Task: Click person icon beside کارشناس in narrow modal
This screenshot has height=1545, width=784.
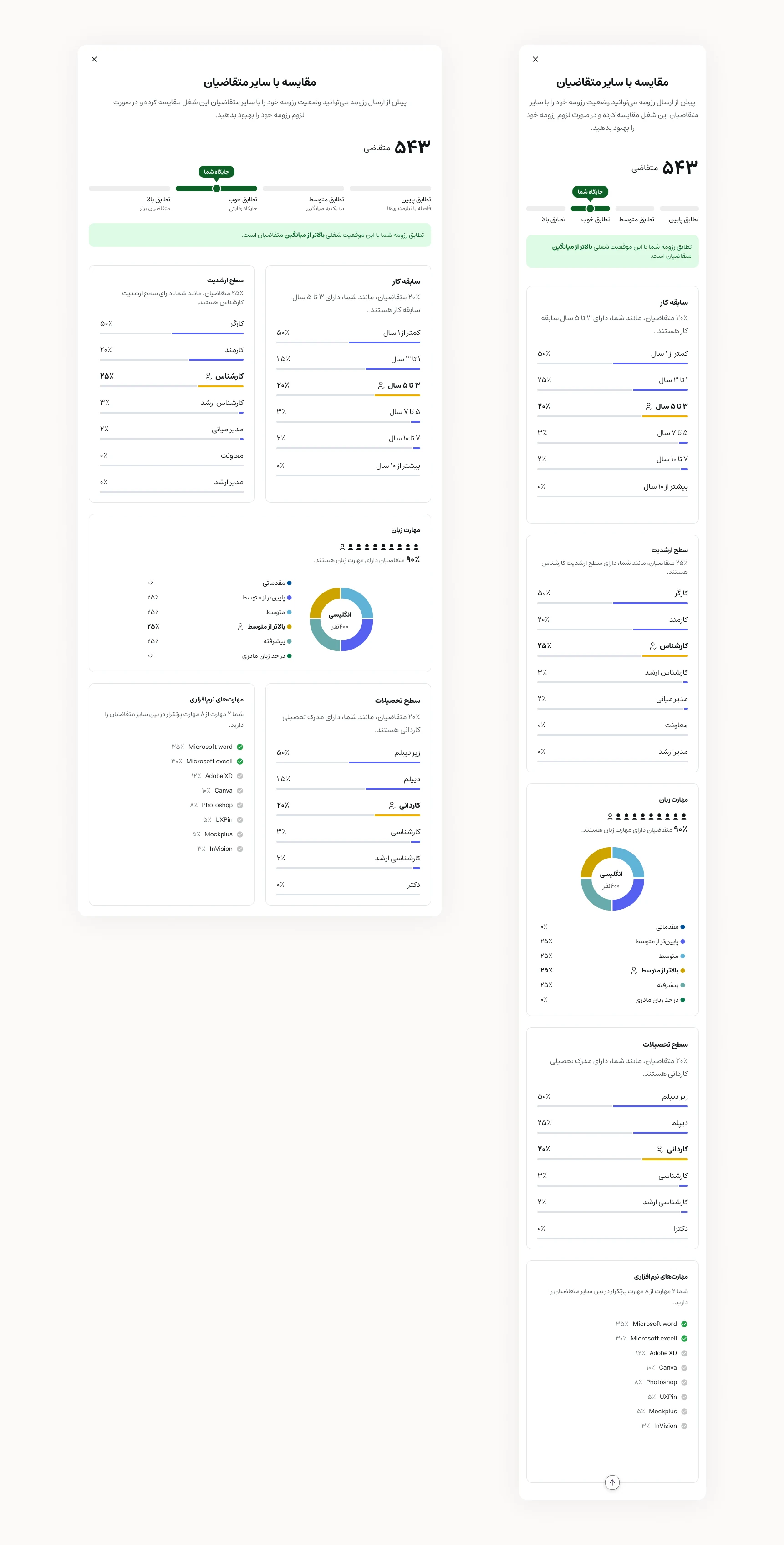Action: click(x=653, y=646)
